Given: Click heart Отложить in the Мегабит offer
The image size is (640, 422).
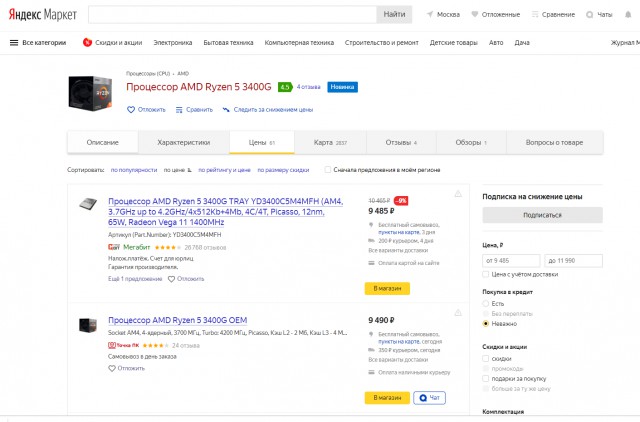Looking at the screenshot, I should click(x=171, y=279).
